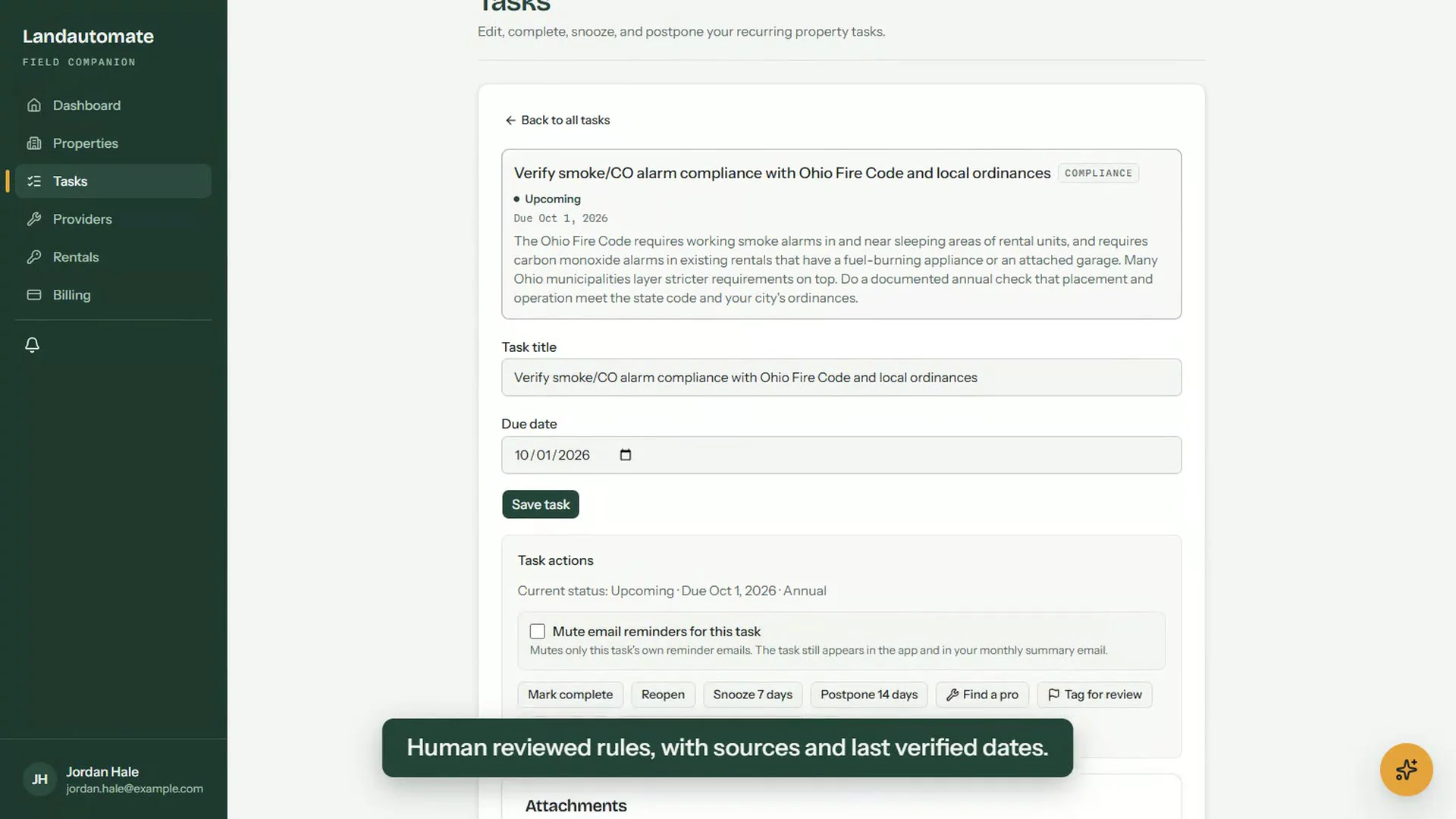Open the sparkle assistant button

coord(1406,770)
